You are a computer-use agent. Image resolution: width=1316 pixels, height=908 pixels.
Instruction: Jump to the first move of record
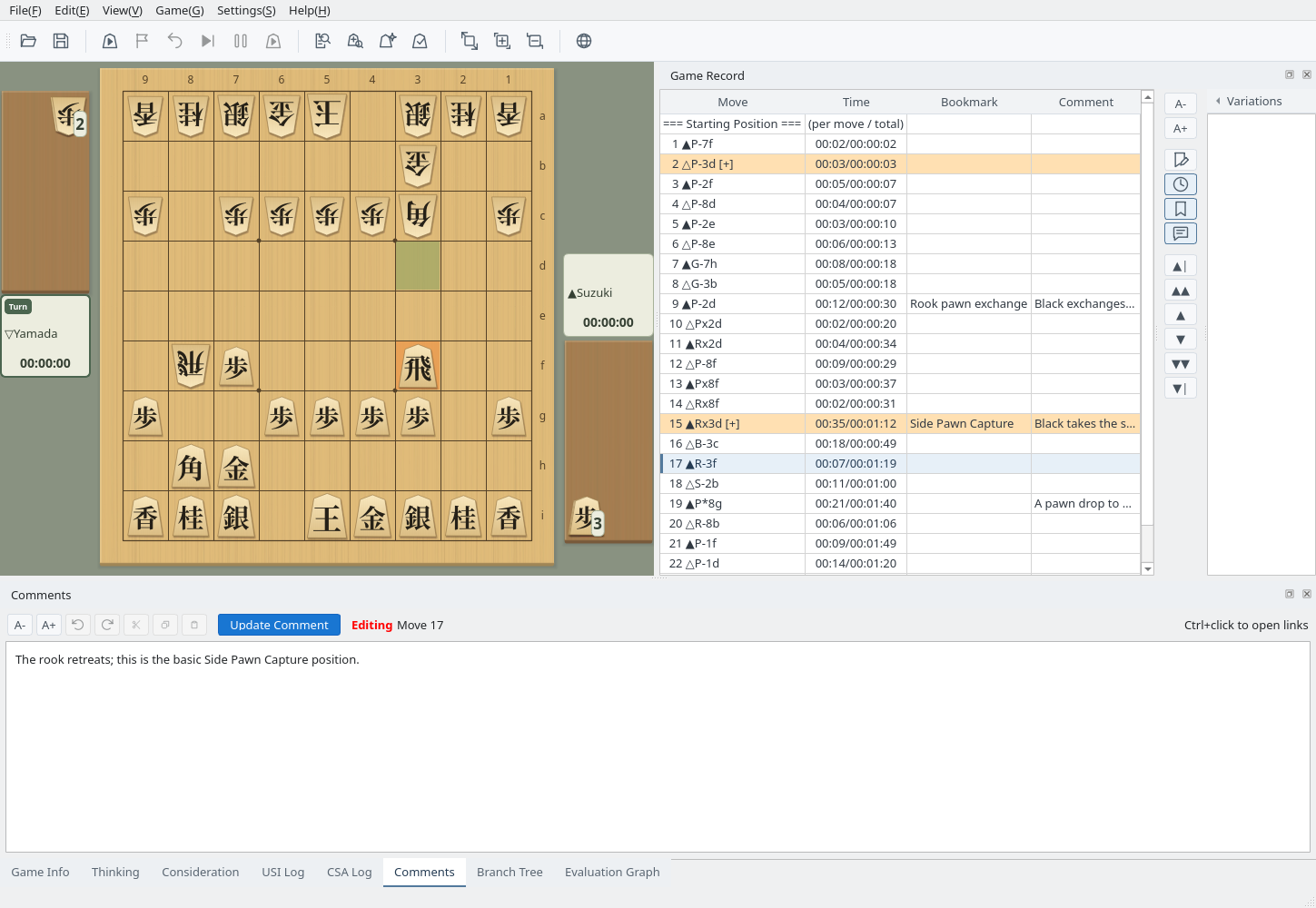click(x=1181, y=266)
